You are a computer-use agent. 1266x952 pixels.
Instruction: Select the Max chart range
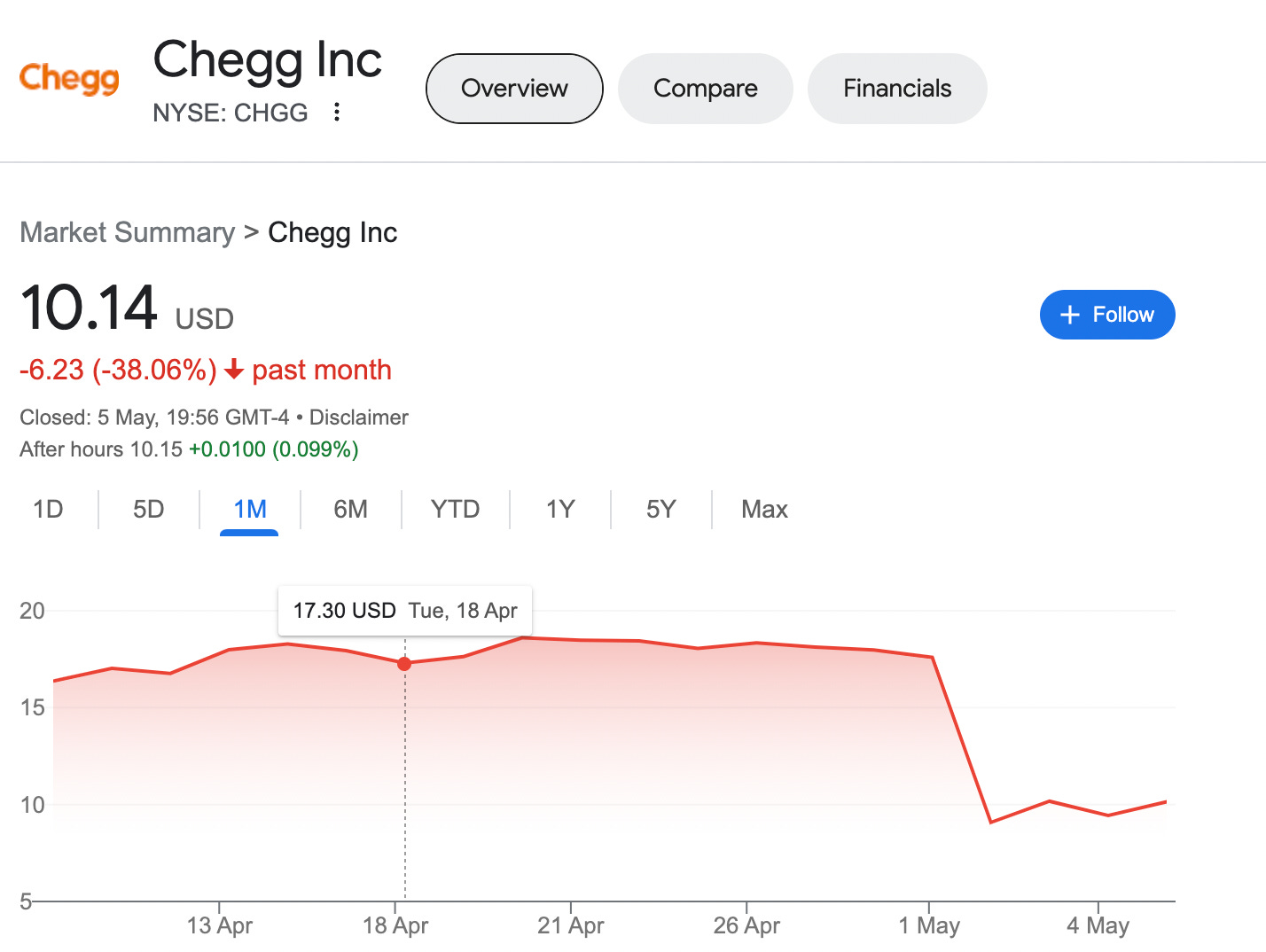(764, 510)
